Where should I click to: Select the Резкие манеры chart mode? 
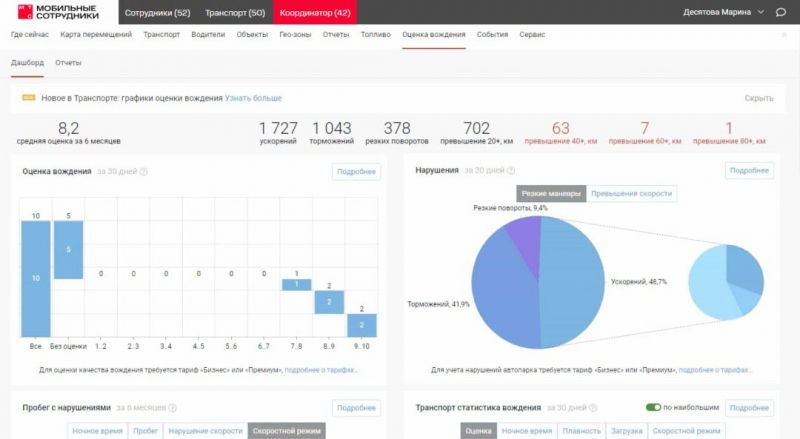click(x=550, y=193)
